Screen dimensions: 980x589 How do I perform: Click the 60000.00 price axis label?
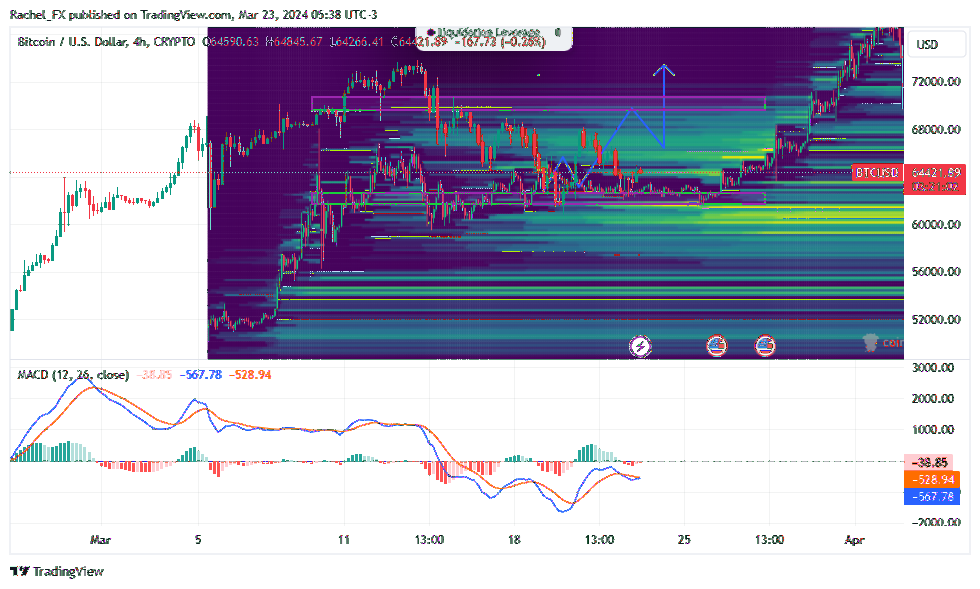(936, 224)
